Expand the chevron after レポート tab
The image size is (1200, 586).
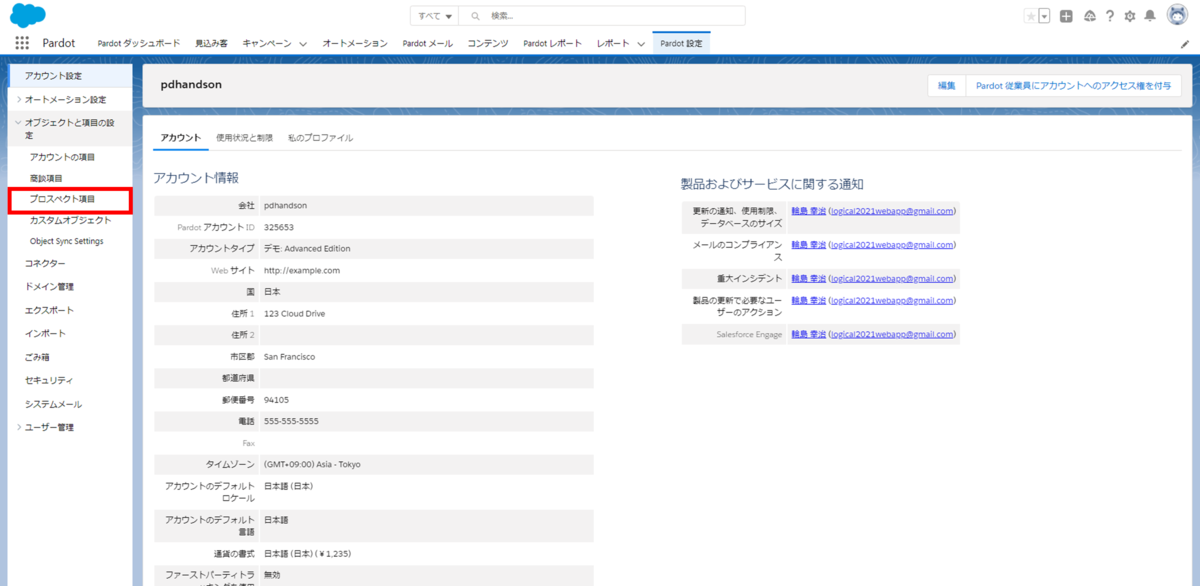tap(640, 44)
